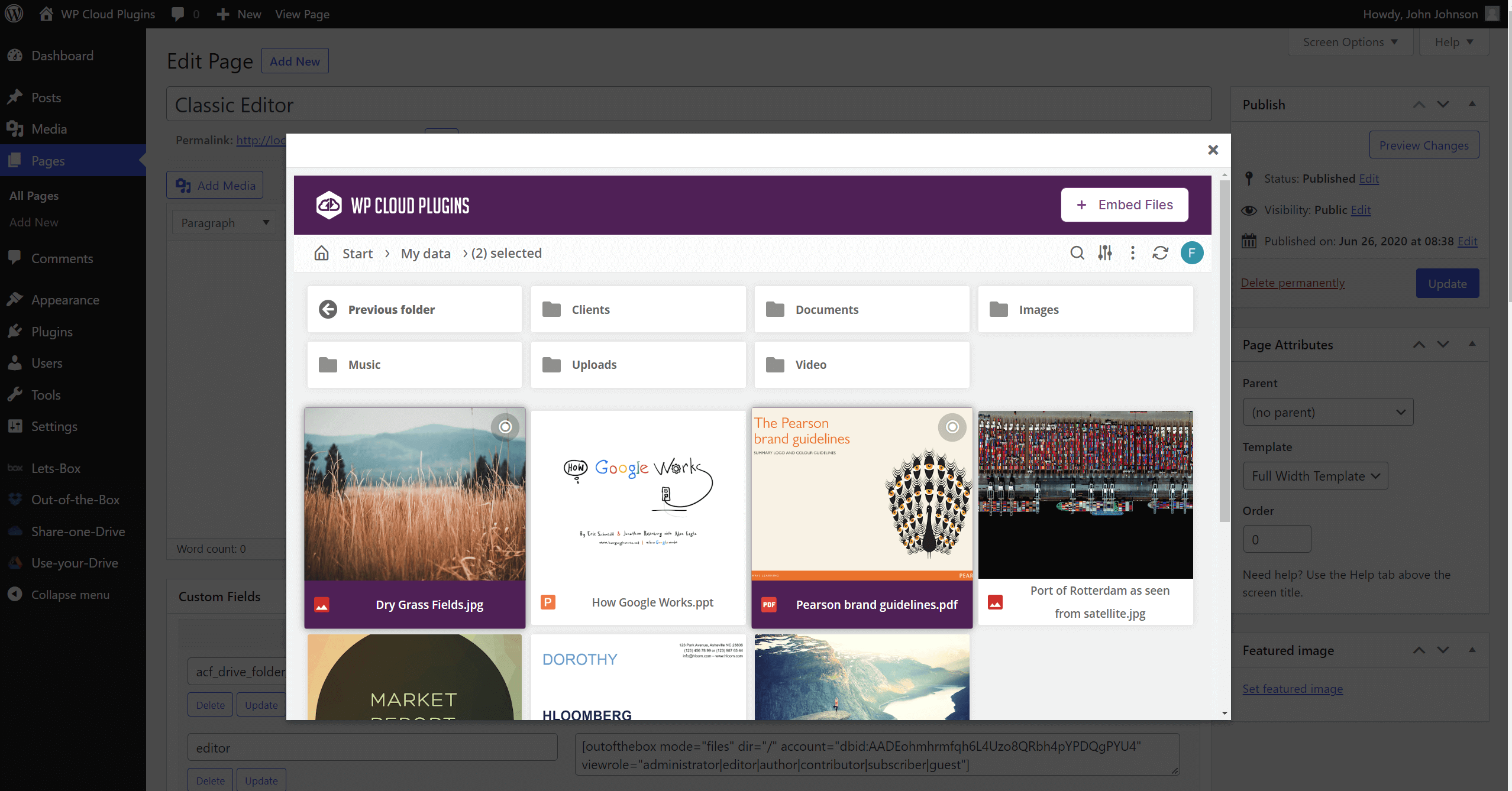Screen dimensions: 1512x791
Task: Open the three-dot more options menu
Action: click(x=1132, y=253)
